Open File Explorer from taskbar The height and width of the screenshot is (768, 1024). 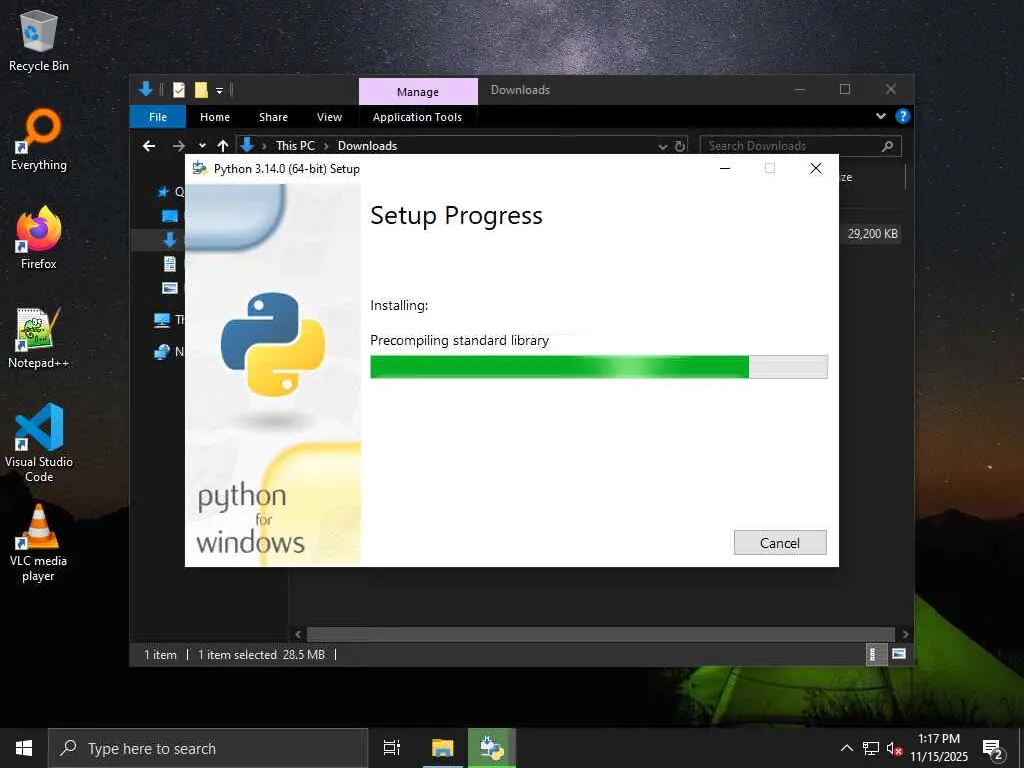pyautogui.click(x=442, y=748)
